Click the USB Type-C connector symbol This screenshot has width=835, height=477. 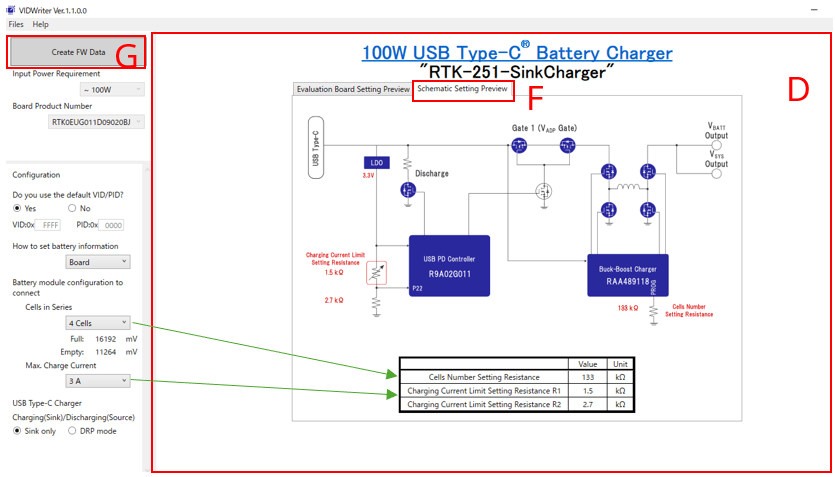(315, 151)
